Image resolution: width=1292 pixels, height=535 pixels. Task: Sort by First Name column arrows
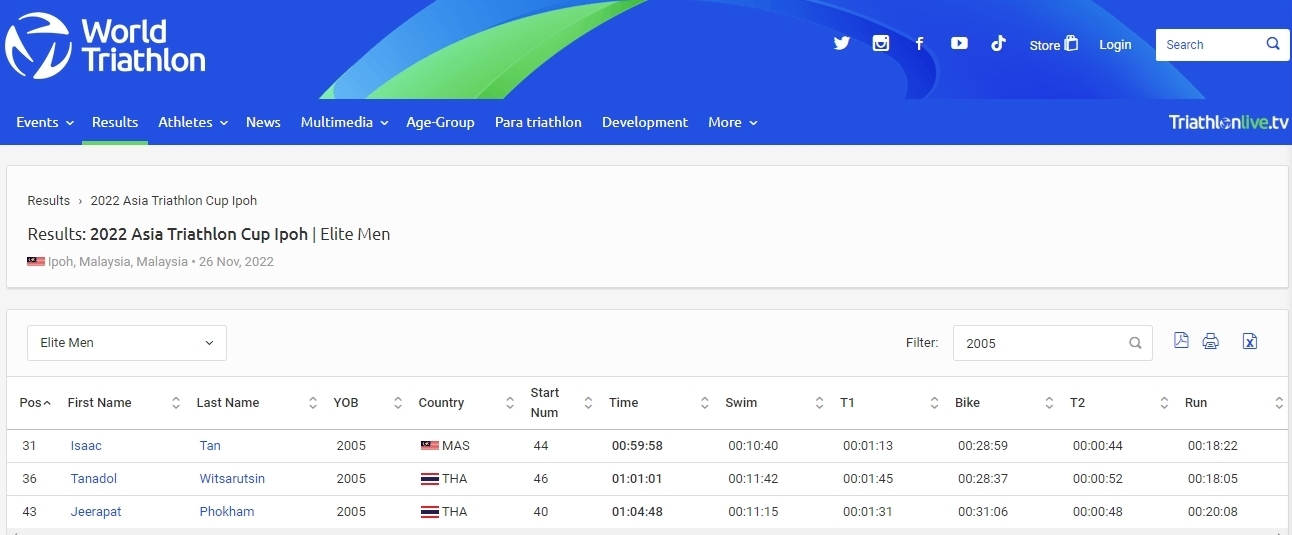pos(176,403)
